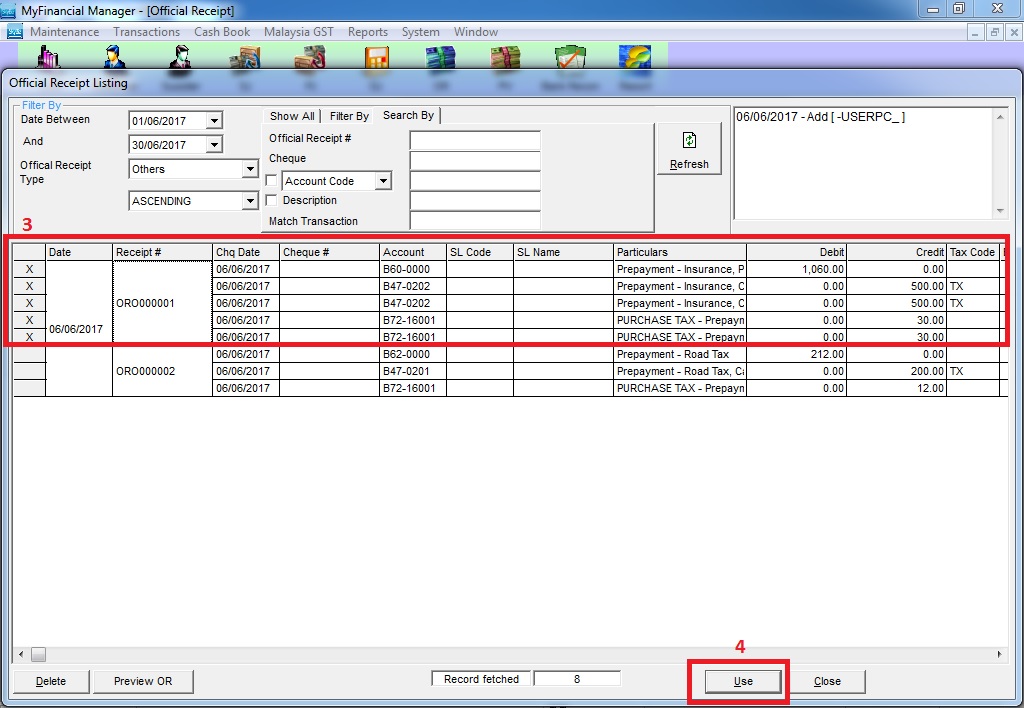The height and width of the screenshot is (708, 1024).
Task: Click the Official Receipt # search field
Action: pyautogui.click(x=474, y=139)
